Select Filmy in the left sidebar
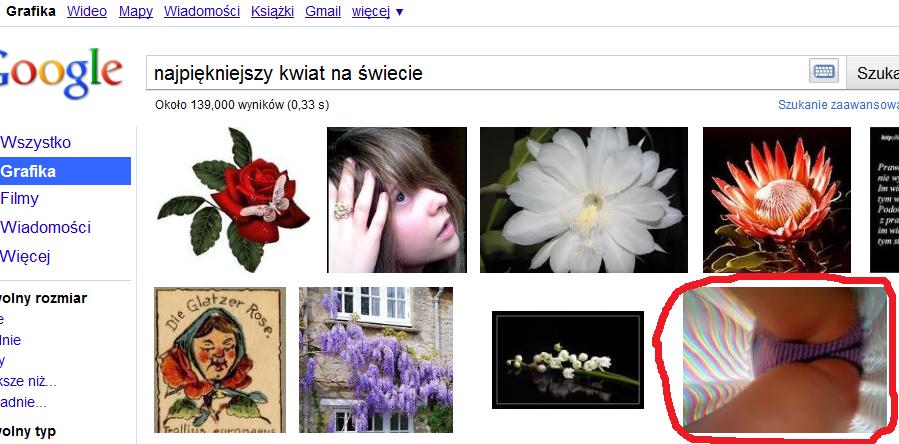899x444 pixels. (19, 199)
